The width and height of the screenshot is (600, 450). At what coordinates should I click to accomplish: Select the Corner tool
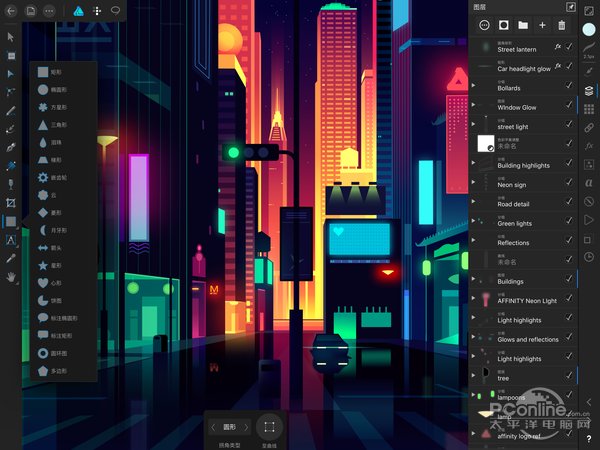[11, 92]
